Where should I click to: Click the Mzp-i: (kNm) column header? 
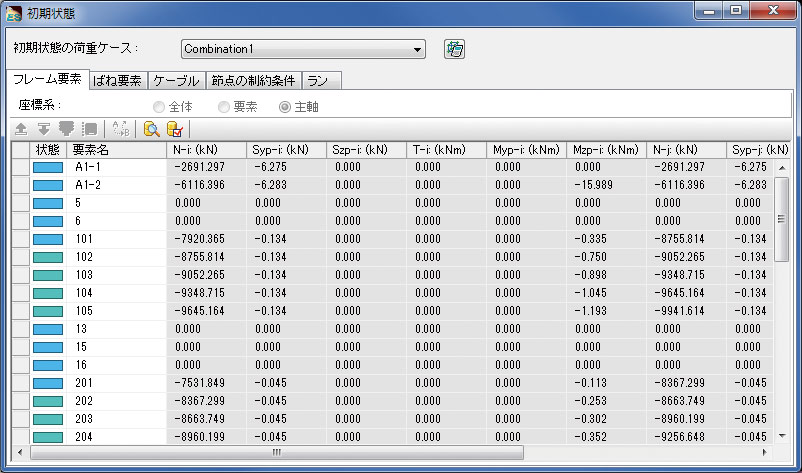pos(606,150)
